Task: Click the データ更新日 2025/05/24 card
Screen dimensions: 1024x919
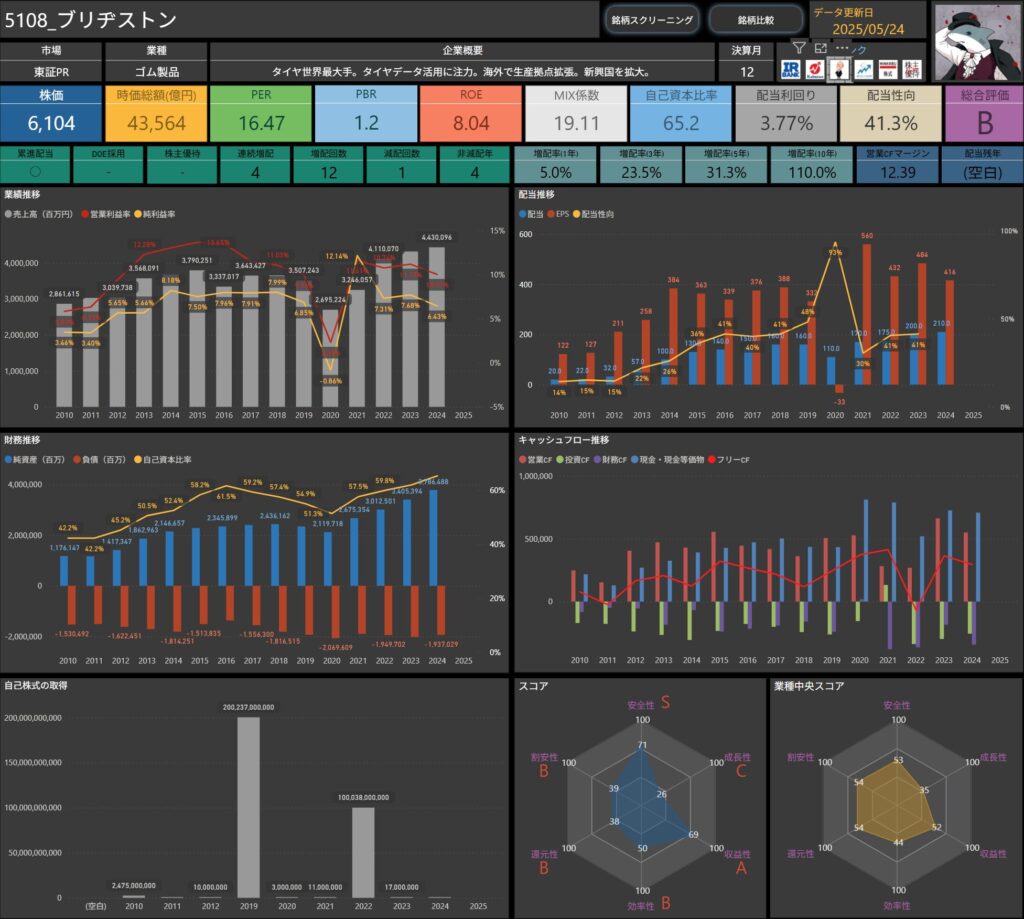Action: click(x=868, y=21)
